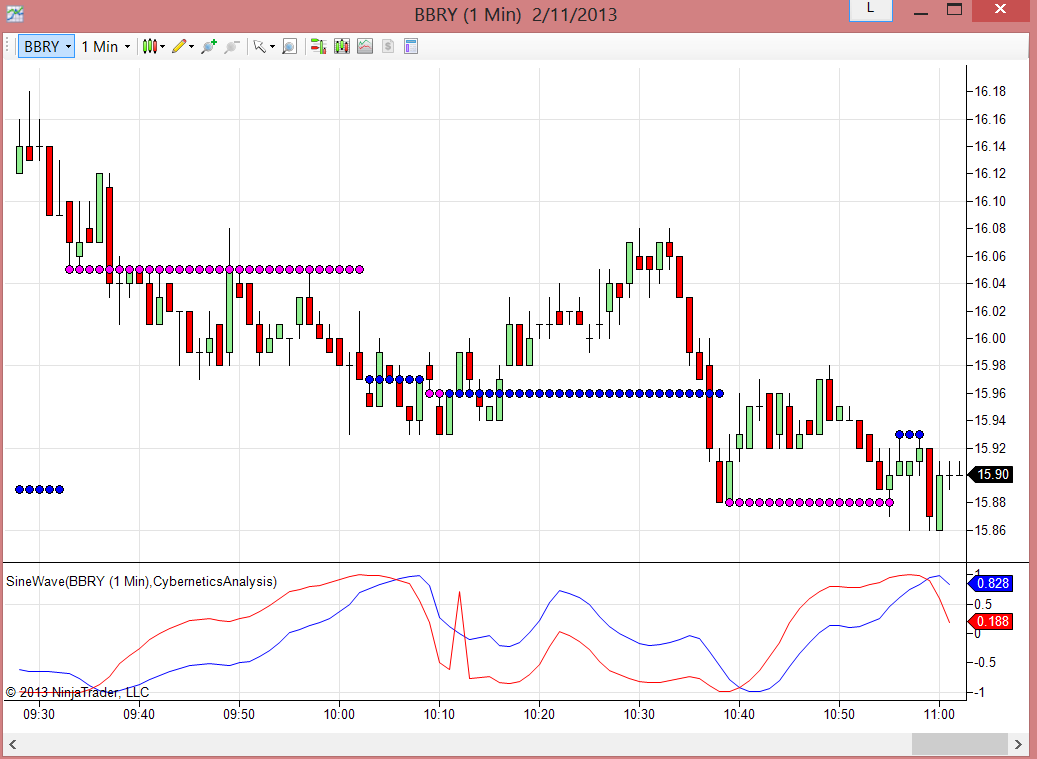
Task: Click the 10:00 time axis label
Action: tap(339, 715)
